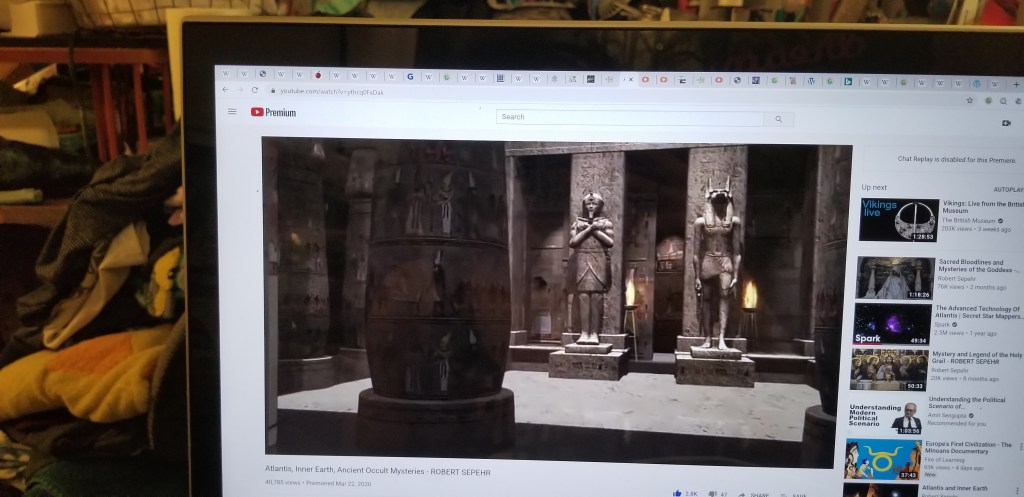
Task: Click the YouTube Premium logo
Action: pos(273,113)
